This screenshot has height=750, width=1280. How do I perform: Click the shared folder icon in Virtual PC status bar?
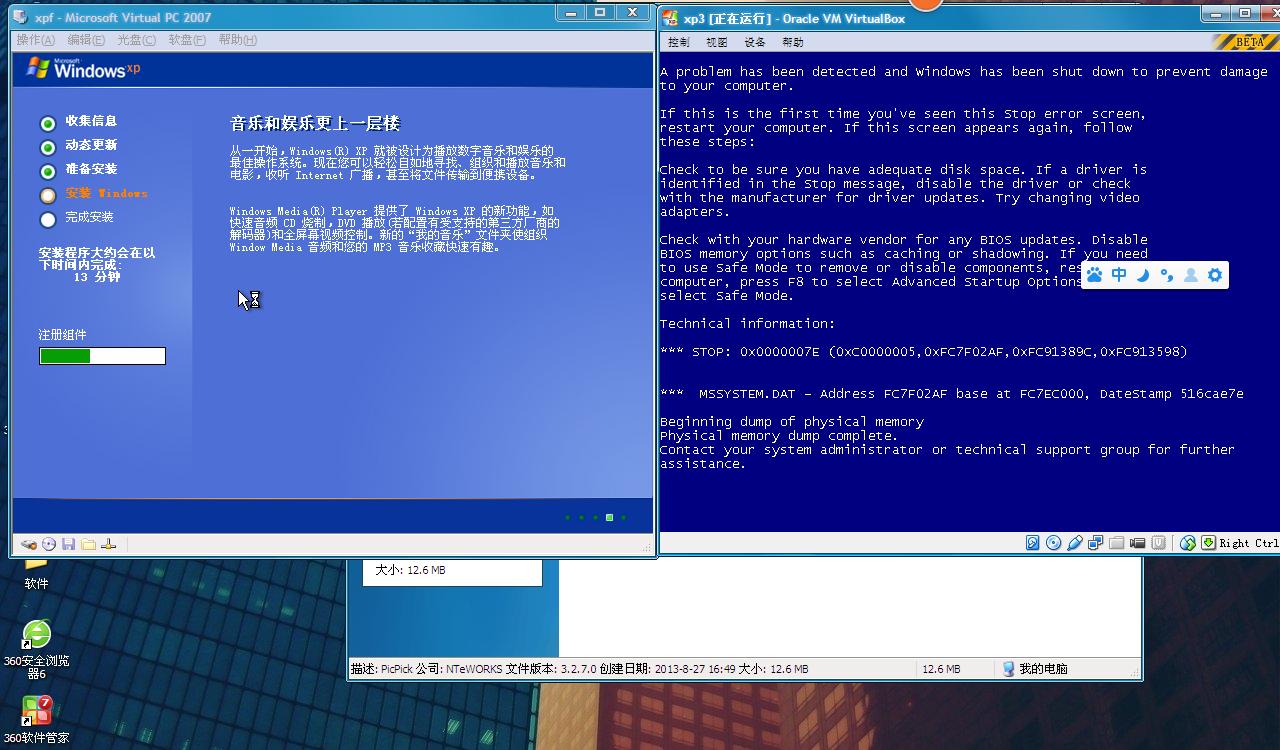click(x=88, y=544)
